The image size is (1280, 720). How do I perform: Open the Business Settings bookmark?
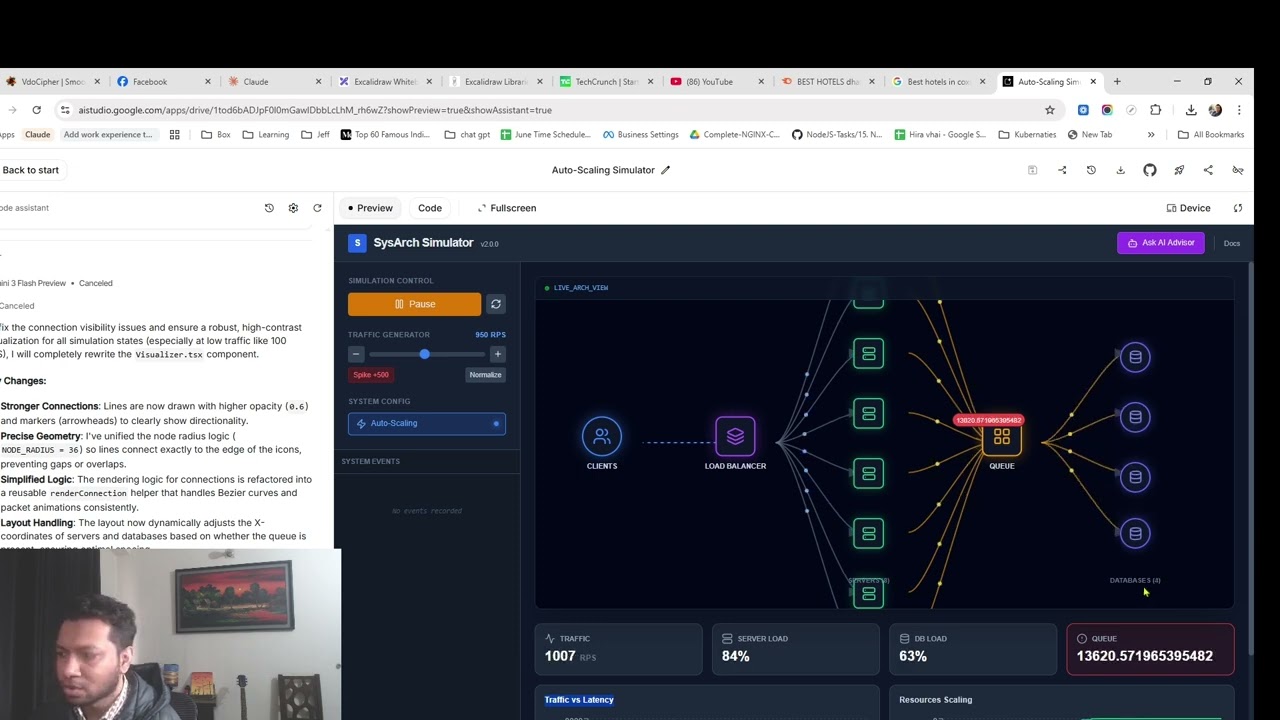[640, 135]
